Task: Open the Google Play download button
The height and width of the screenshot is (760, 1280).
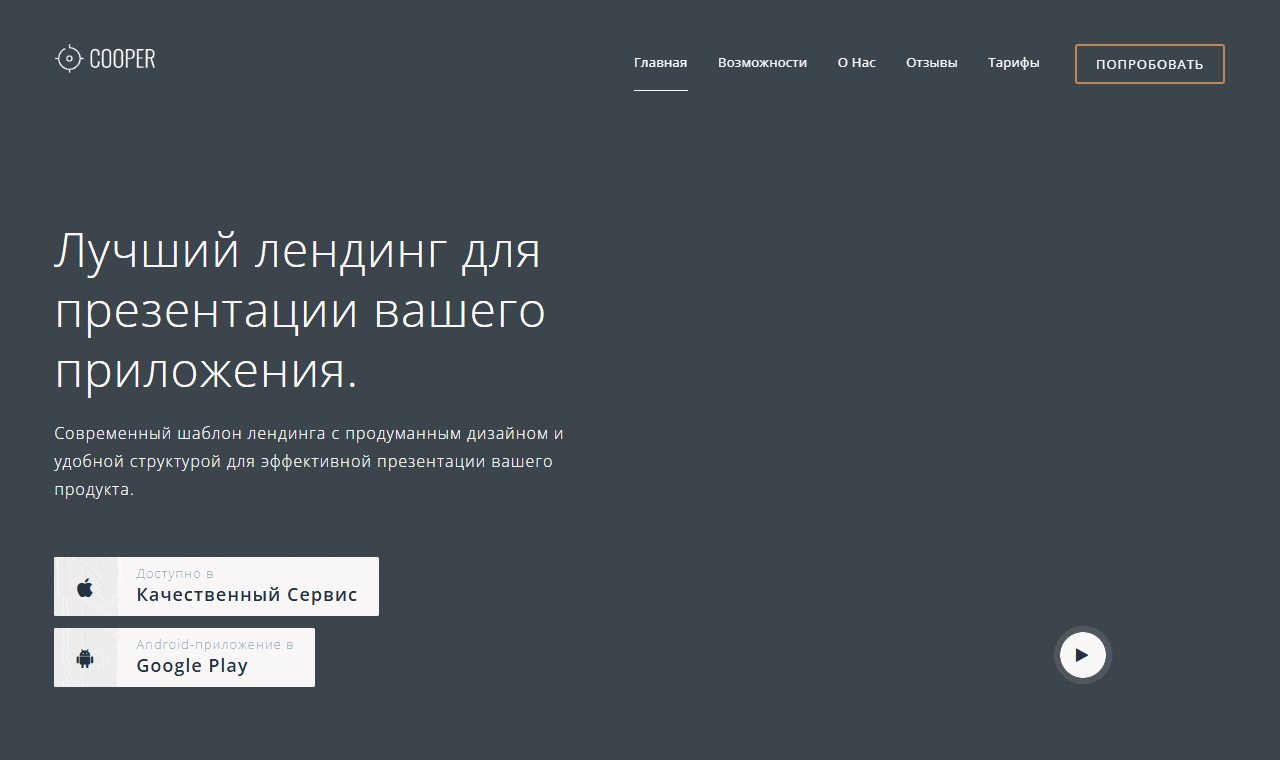Action: (184, 657)
